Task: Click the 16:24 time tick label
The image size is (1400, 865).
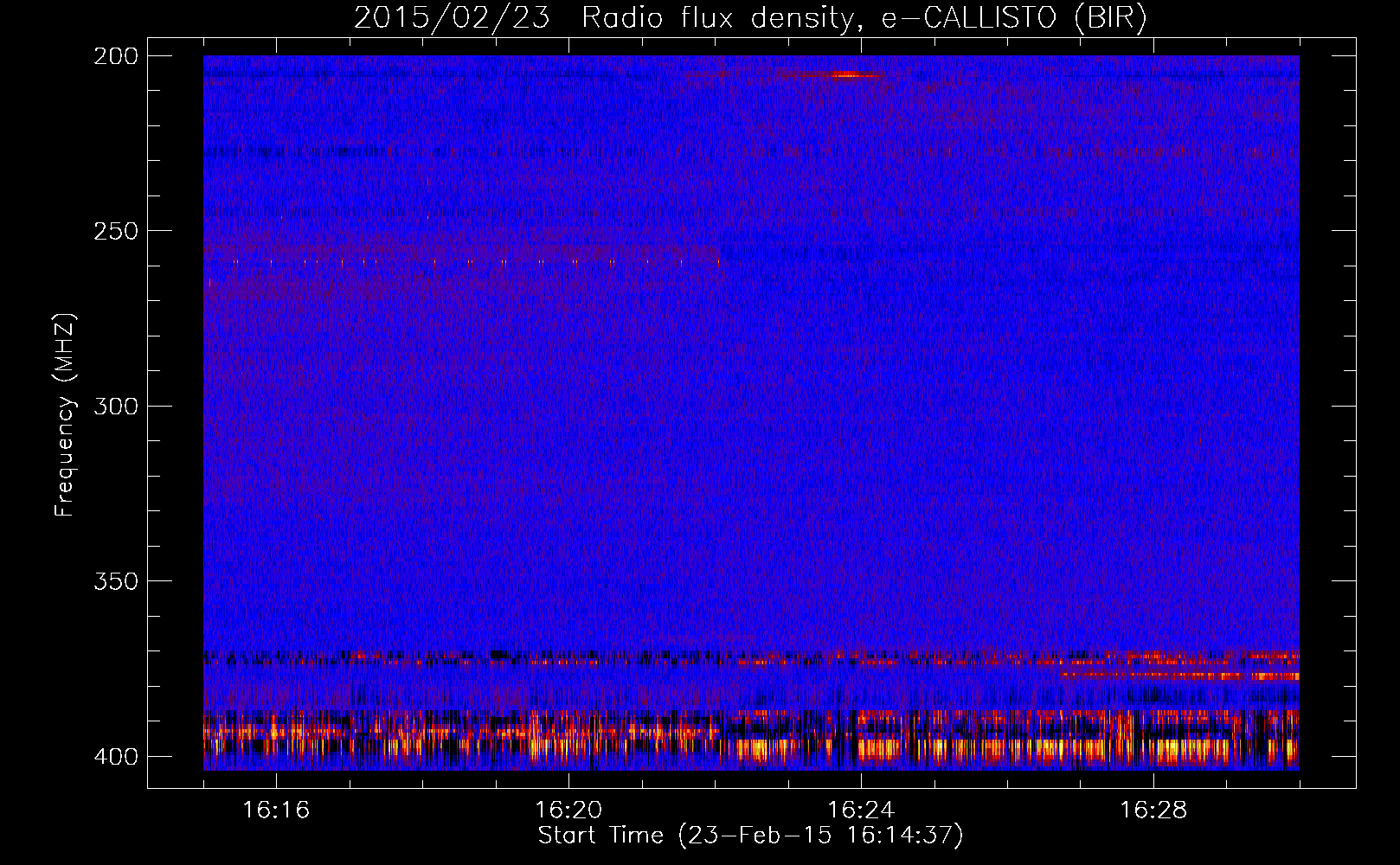Action: click(x=861, y=811)
